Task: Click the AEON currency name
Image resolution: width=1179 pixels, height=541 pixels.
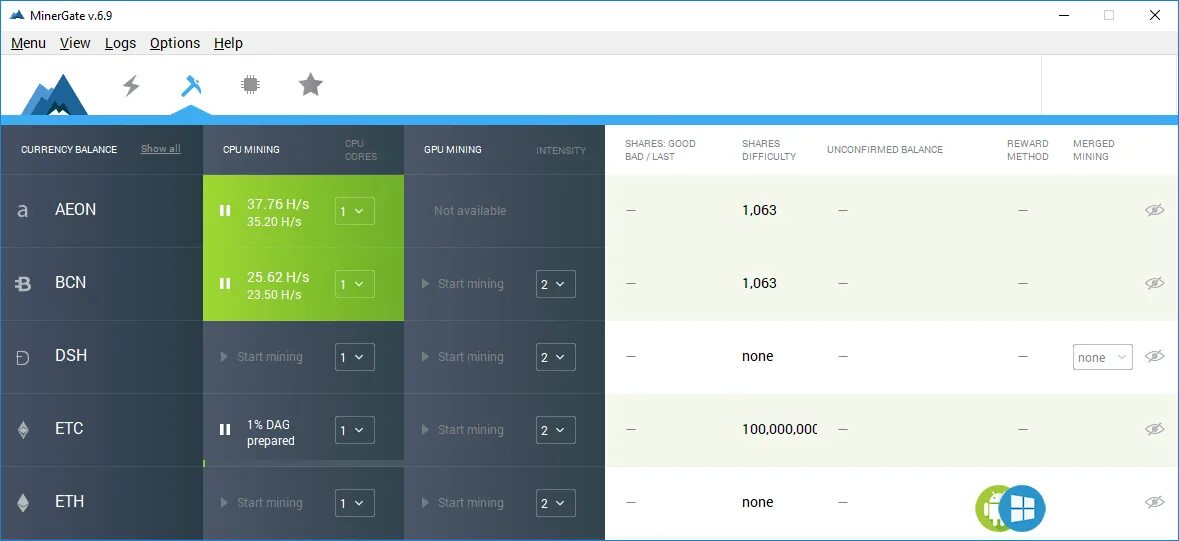Action: 75,209
